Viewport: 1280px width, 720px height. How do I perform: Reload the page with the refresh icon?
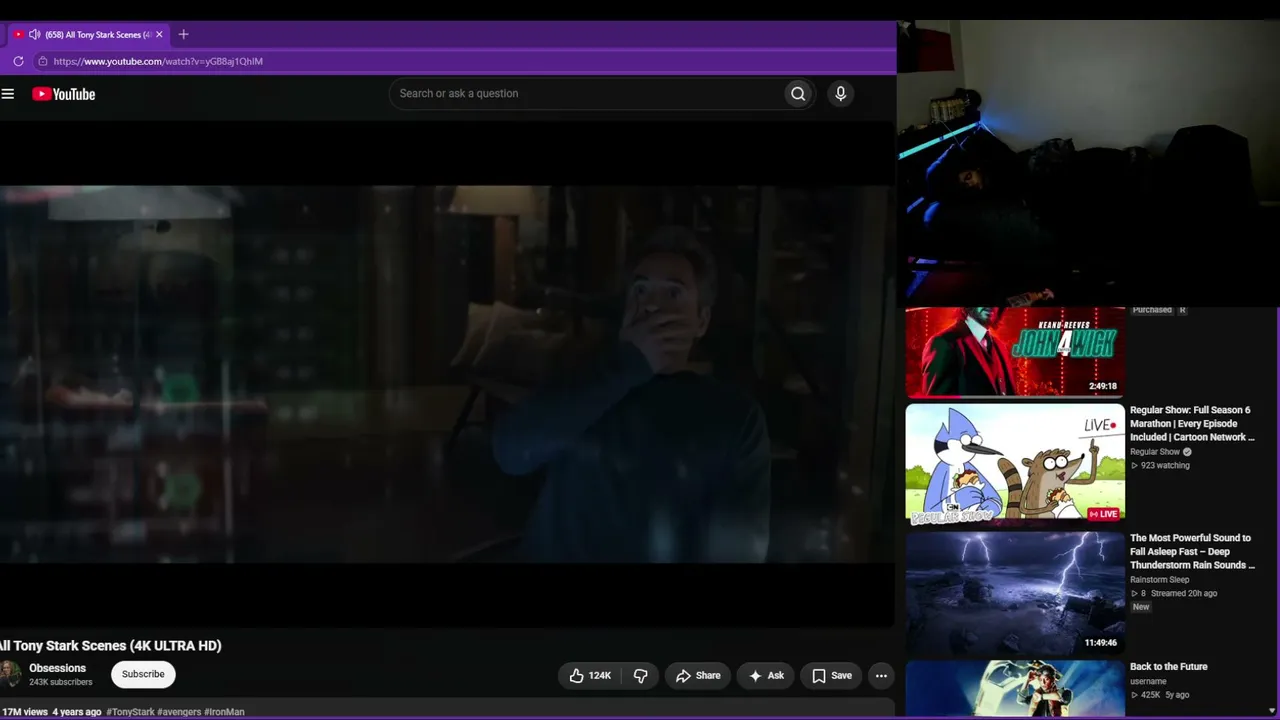(x=18, y=61)
